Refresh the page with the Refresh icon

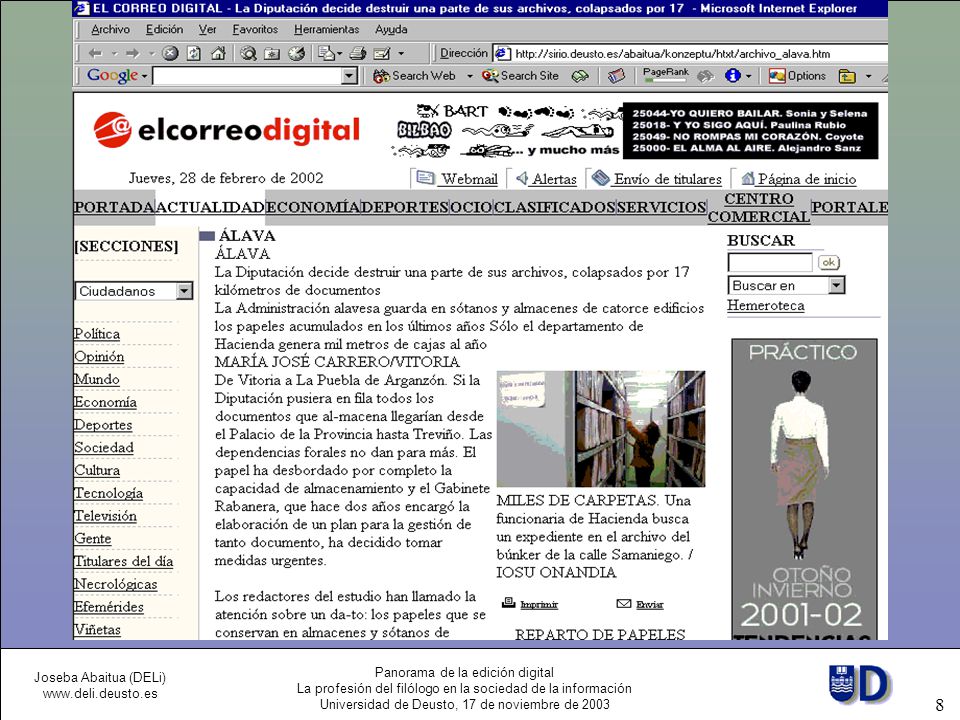[x=194, y=53]
